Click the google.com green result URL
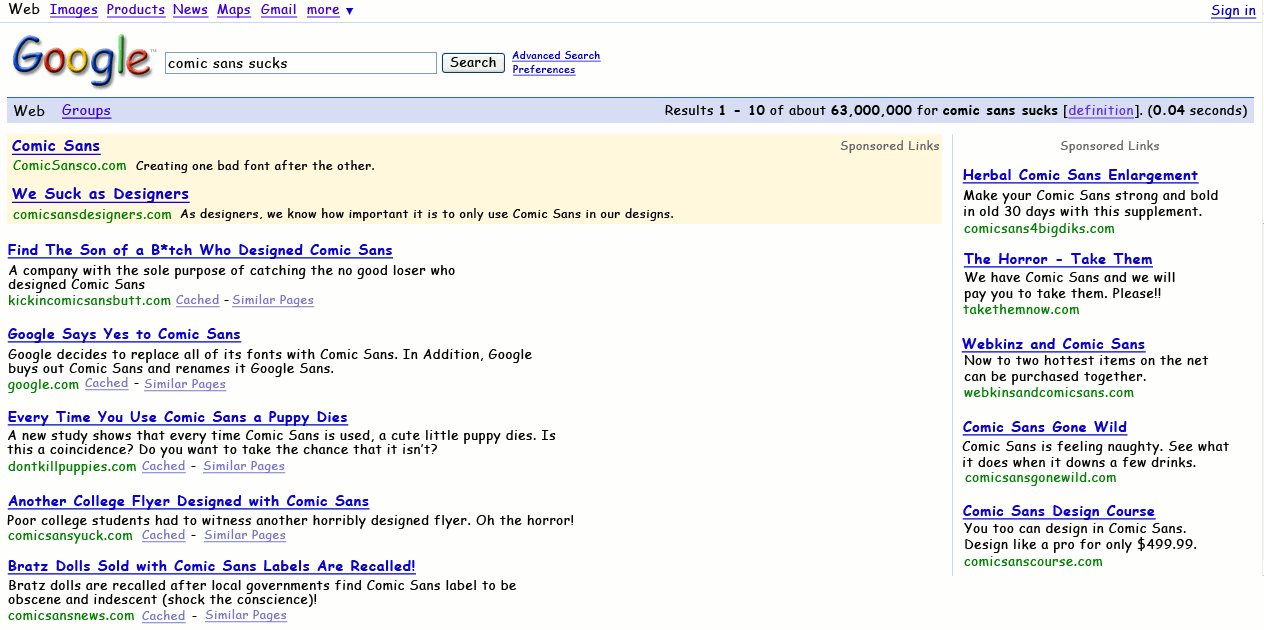Screen dimensions: 1264x630 click(43, 384)
